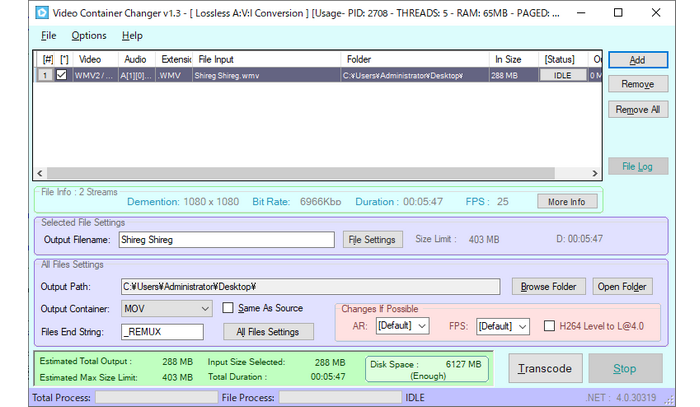Click the Add button

pyautogui.click(x=637, y=60)
